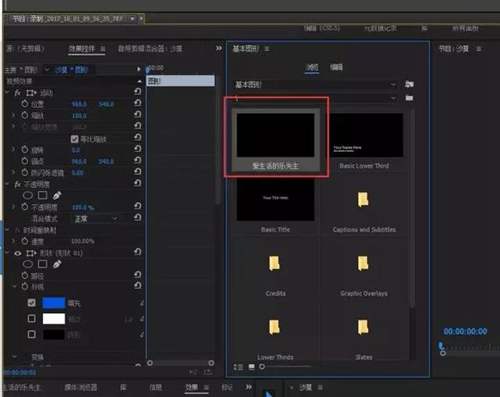
Task: Create rectangle mask under Opacity effect
Action: tap(42, 195)
